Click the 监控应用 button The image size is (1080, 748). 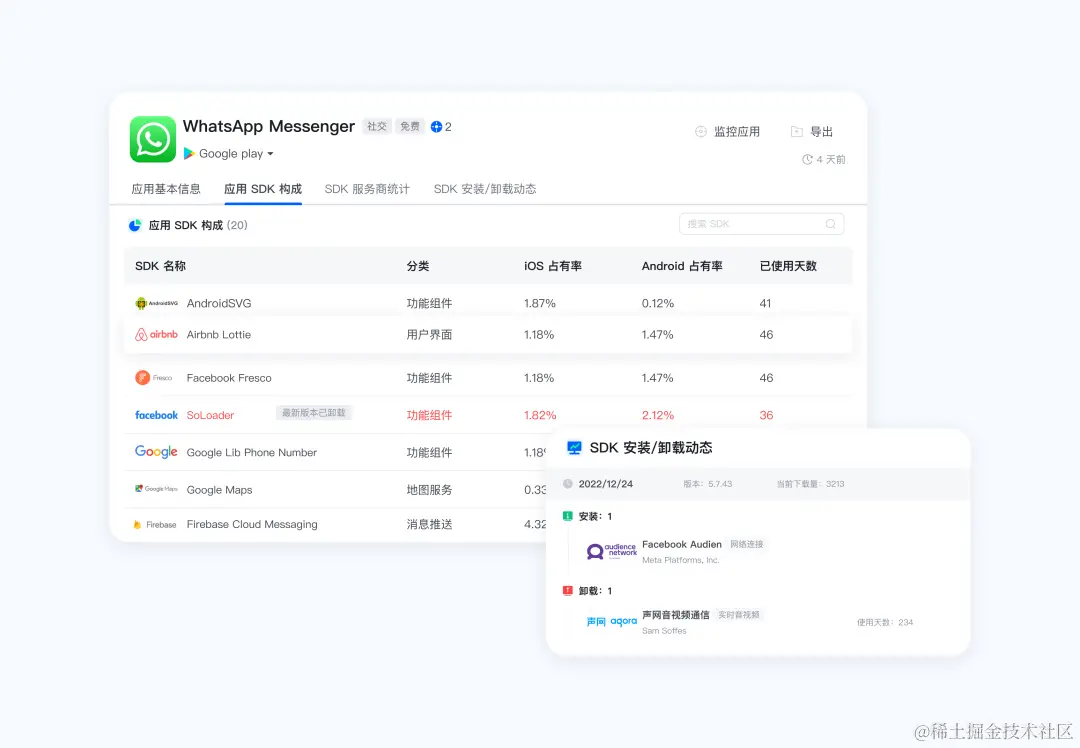pos(727,132)
